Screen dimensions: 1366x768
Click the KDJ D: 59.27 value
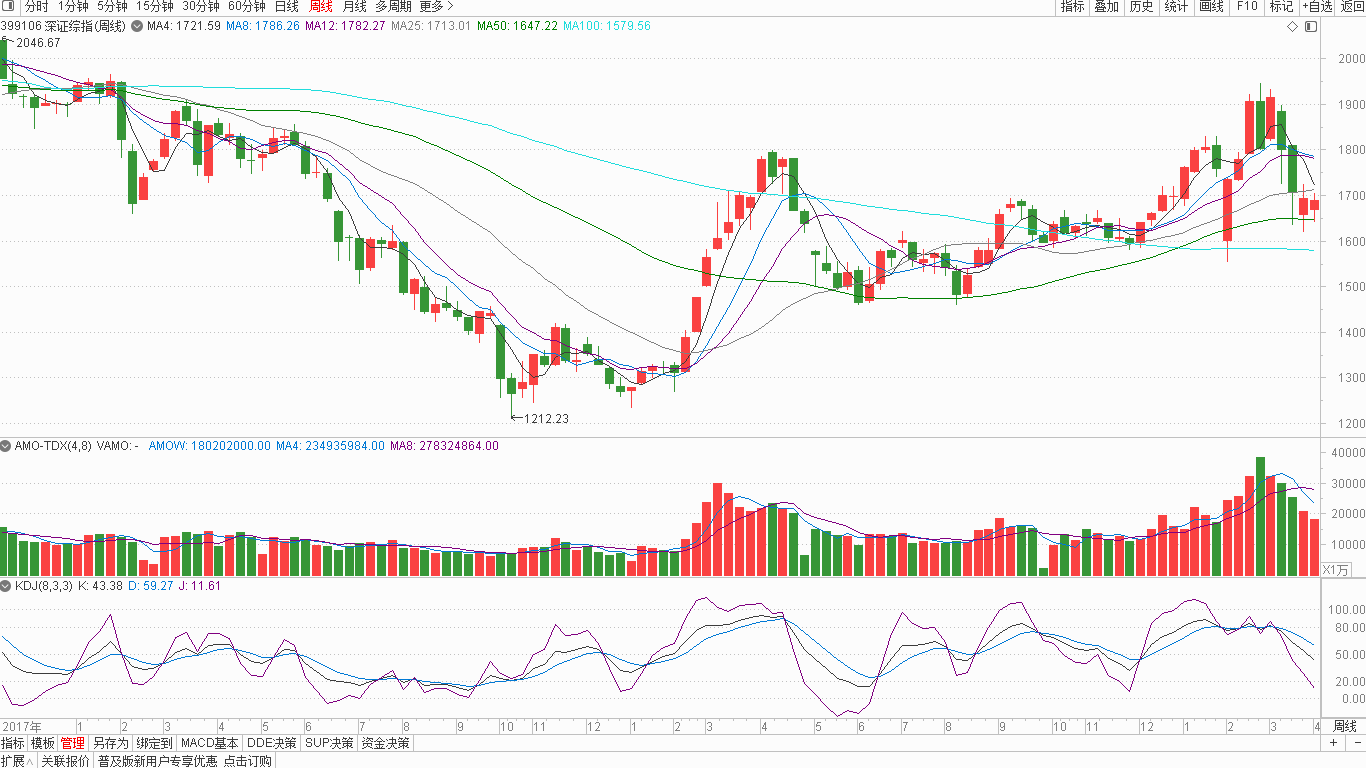[x=151, y=586]
